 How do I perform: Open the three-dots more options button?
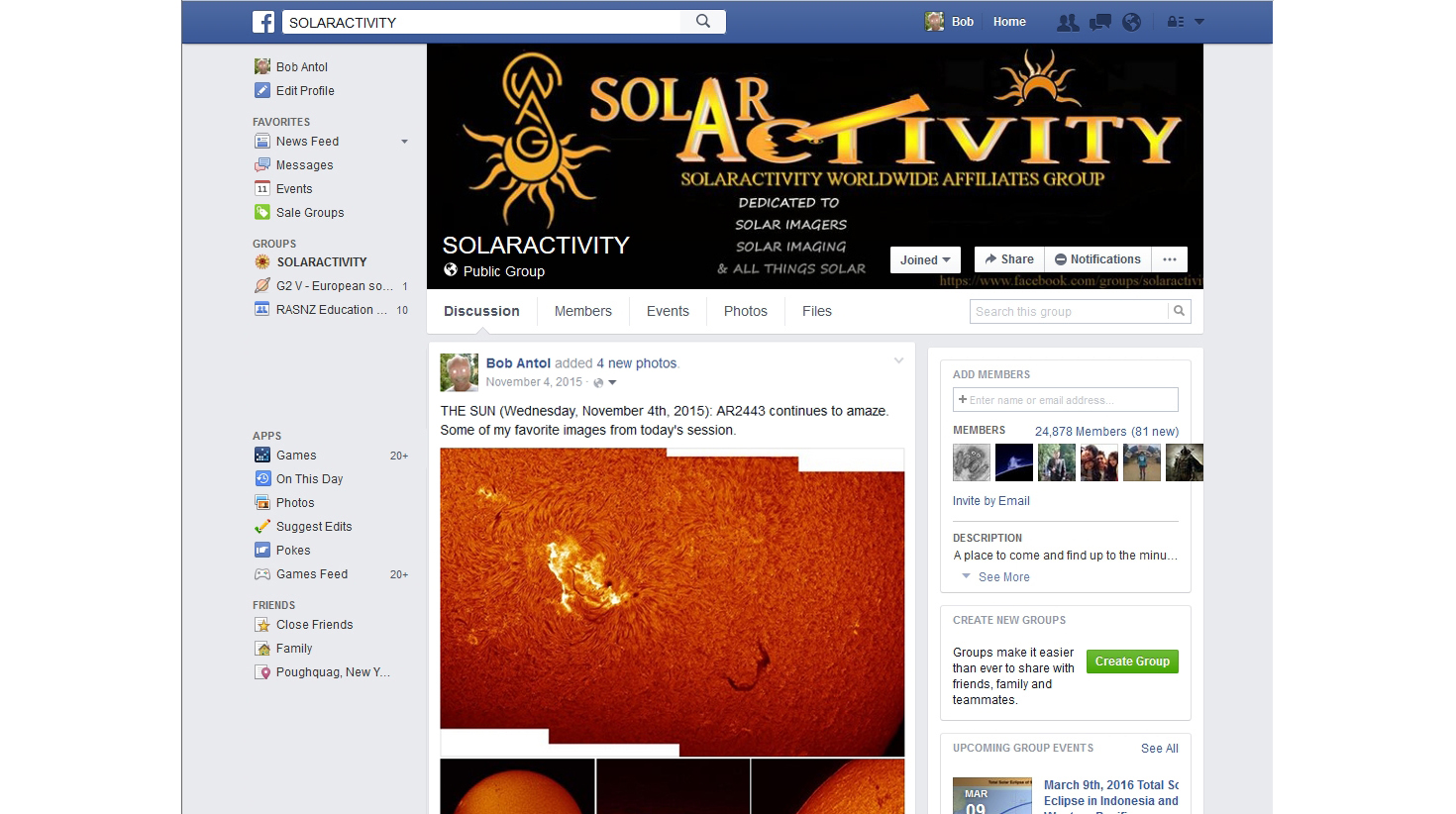(x=1170, y=259)
